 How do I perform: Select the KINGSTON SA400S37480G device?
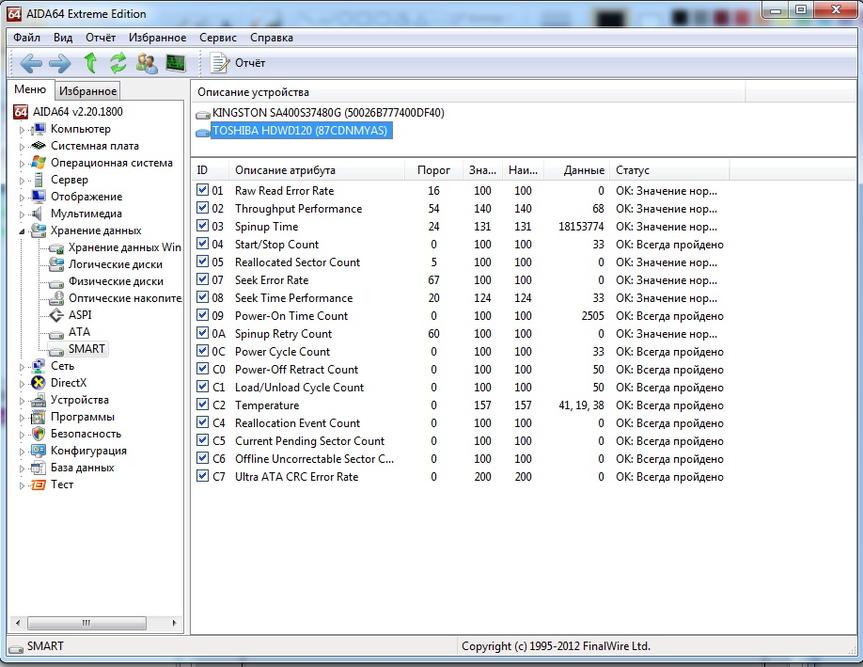tap(328, 113)
